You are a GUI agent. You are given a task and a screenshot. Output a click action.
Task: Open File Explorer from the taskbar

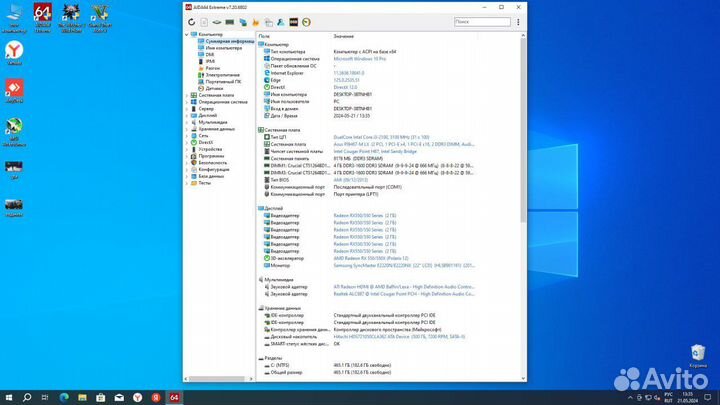point(82,397)
